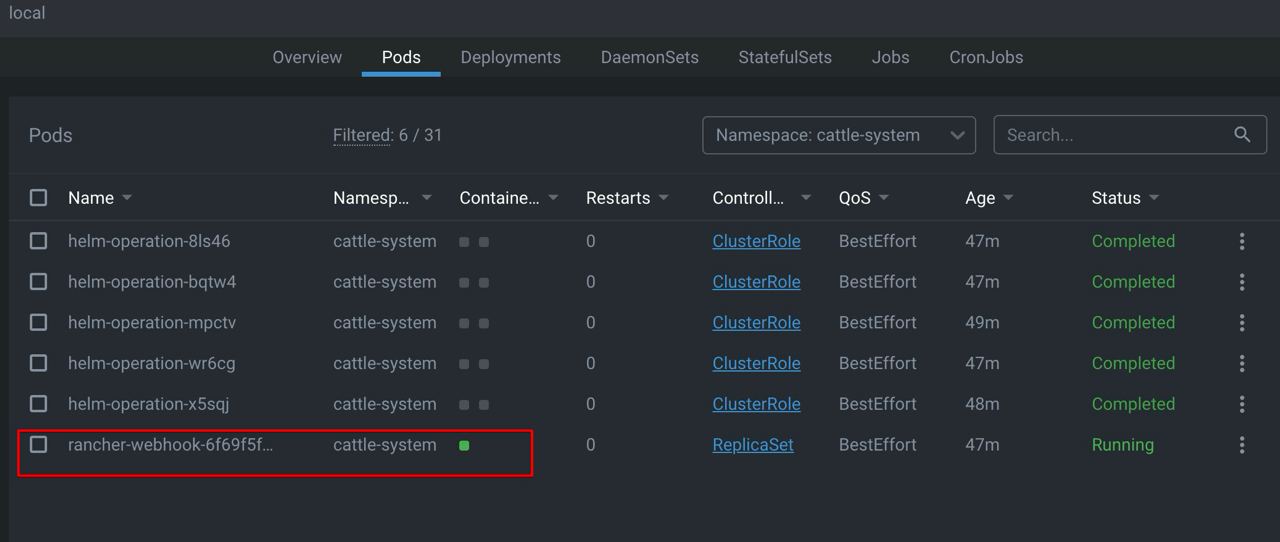Select all pods with header checkbox
This screenshot has height=542, width=1280.
click(x=38, y=198)
